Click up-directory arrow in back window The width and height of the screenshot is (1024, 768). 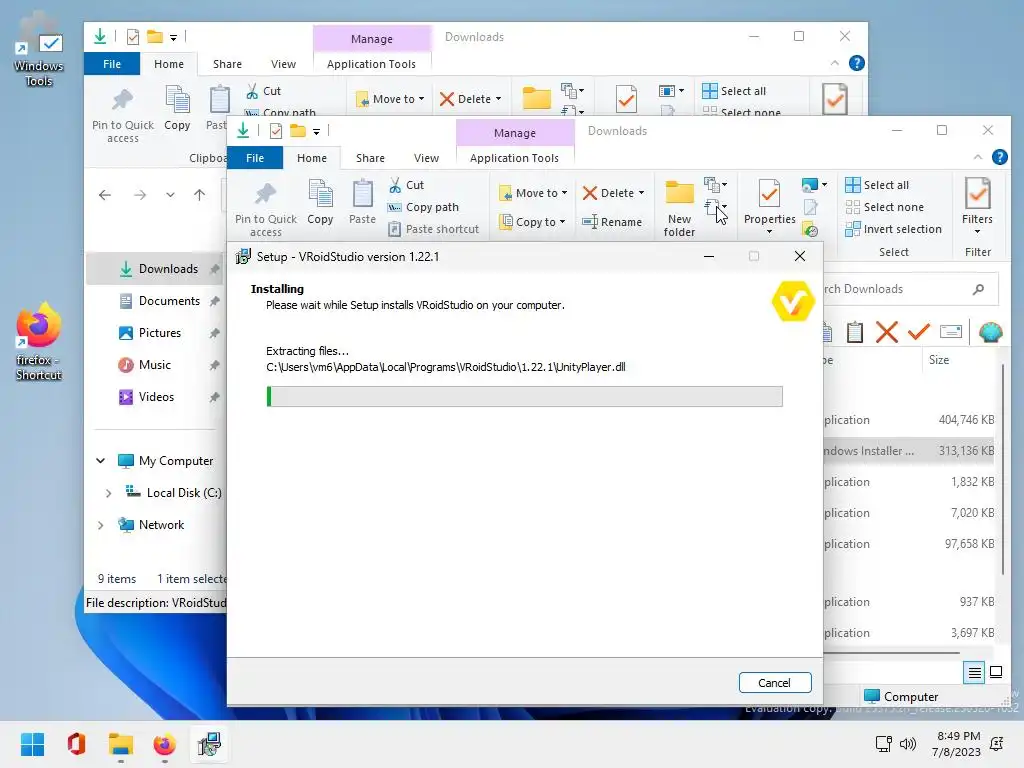click(x=199, y=195)
